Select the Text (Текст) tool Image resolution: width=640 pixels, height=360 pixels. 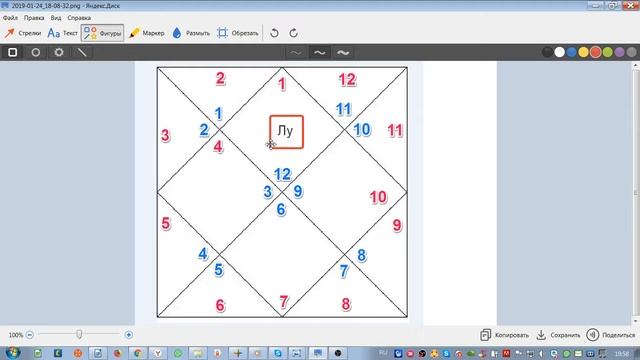[x=62, y=33]
